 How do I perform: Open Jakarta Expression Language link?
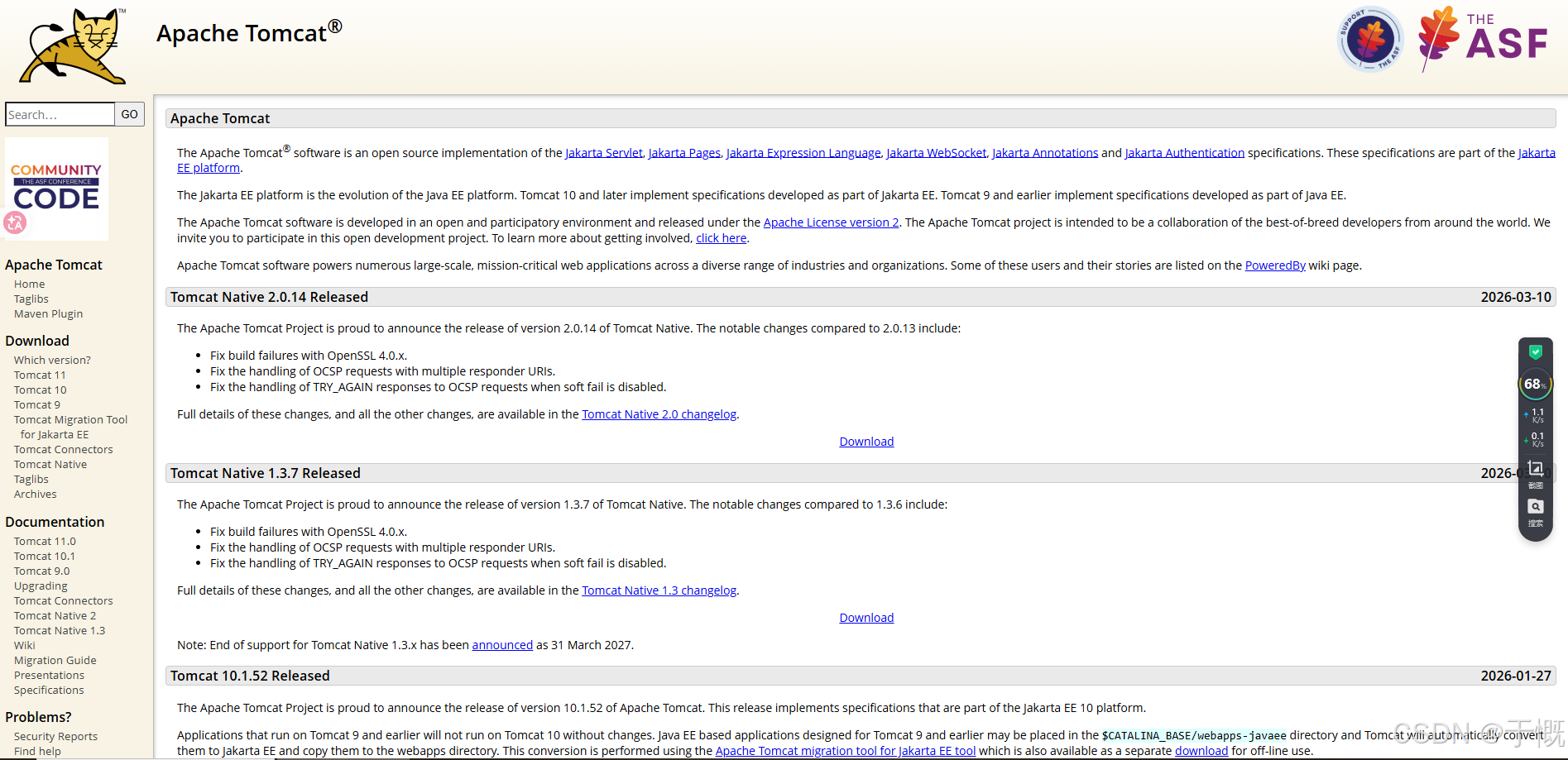(x=803, y=153)
